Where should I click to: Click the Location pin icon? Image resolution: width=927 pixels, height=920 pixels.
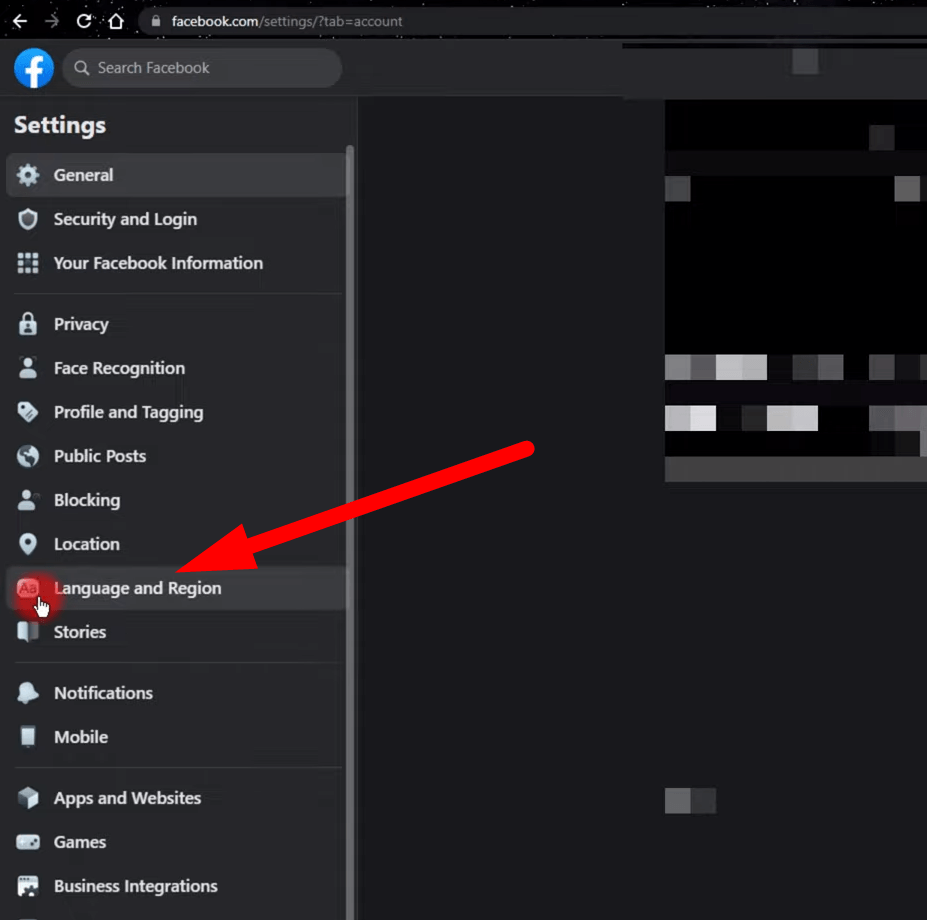pos(28,544)
